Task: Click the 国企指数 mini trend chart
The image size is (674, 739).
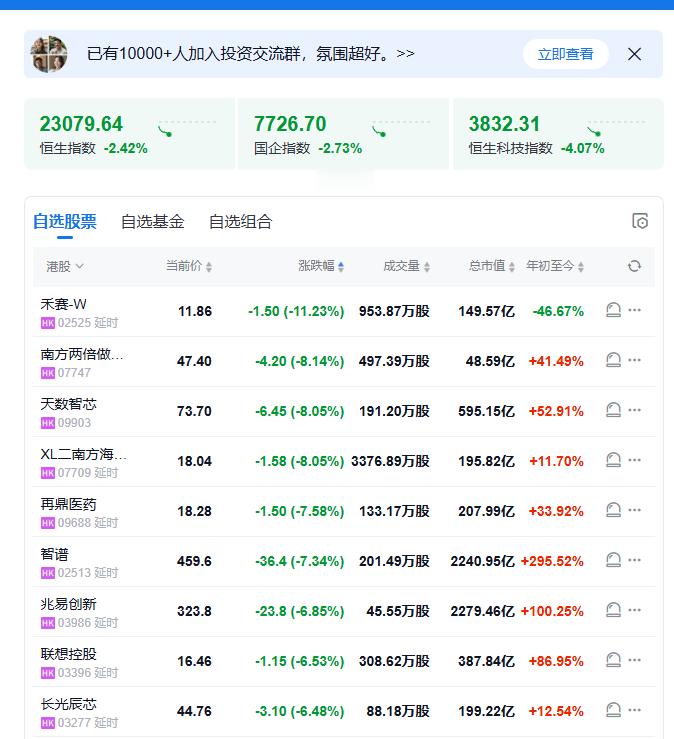Action: click(401, 128)
